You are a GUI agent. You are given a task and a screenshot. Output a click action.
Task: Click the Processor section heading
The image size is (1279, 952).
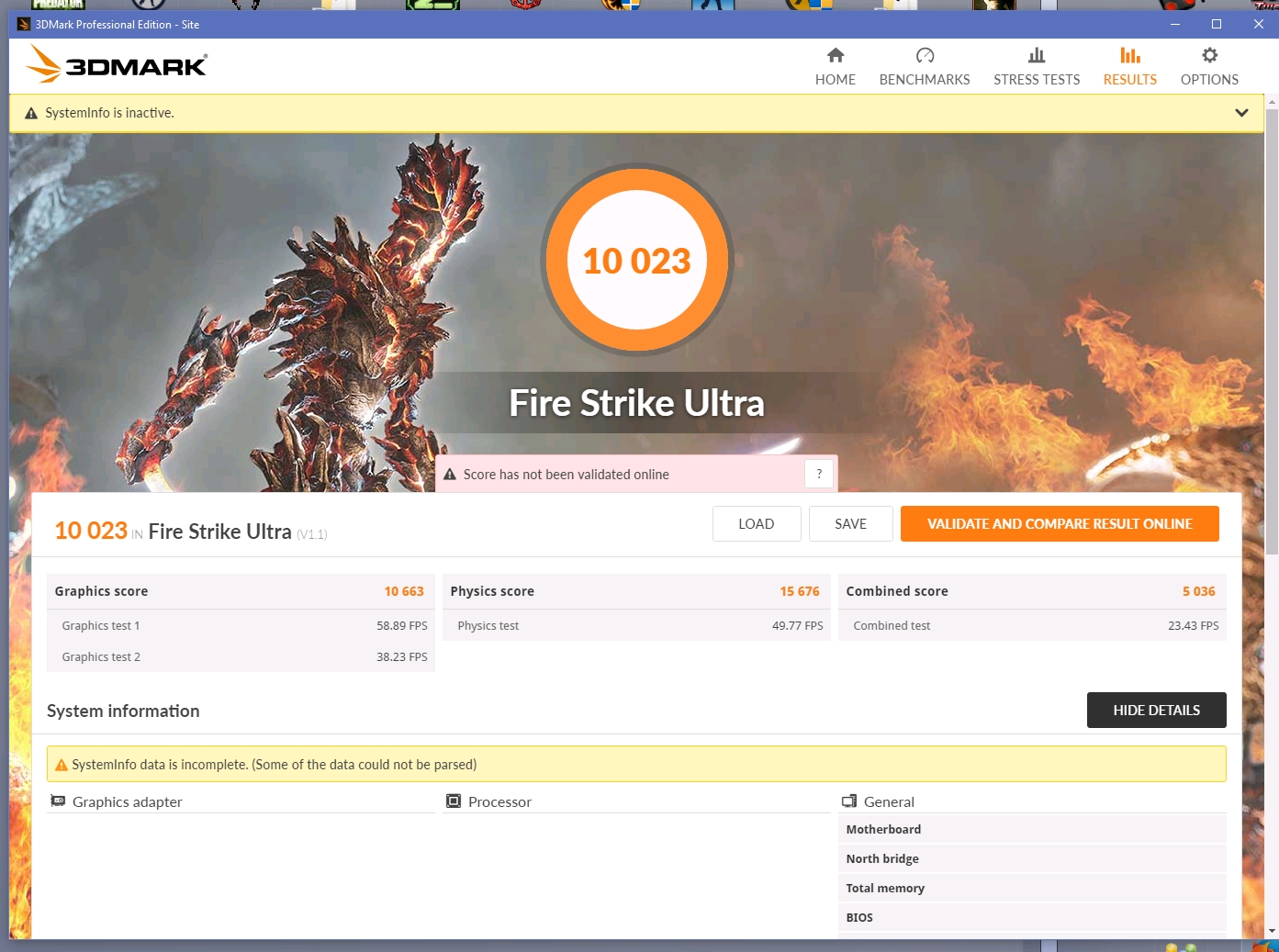click(x=500, y=801)
